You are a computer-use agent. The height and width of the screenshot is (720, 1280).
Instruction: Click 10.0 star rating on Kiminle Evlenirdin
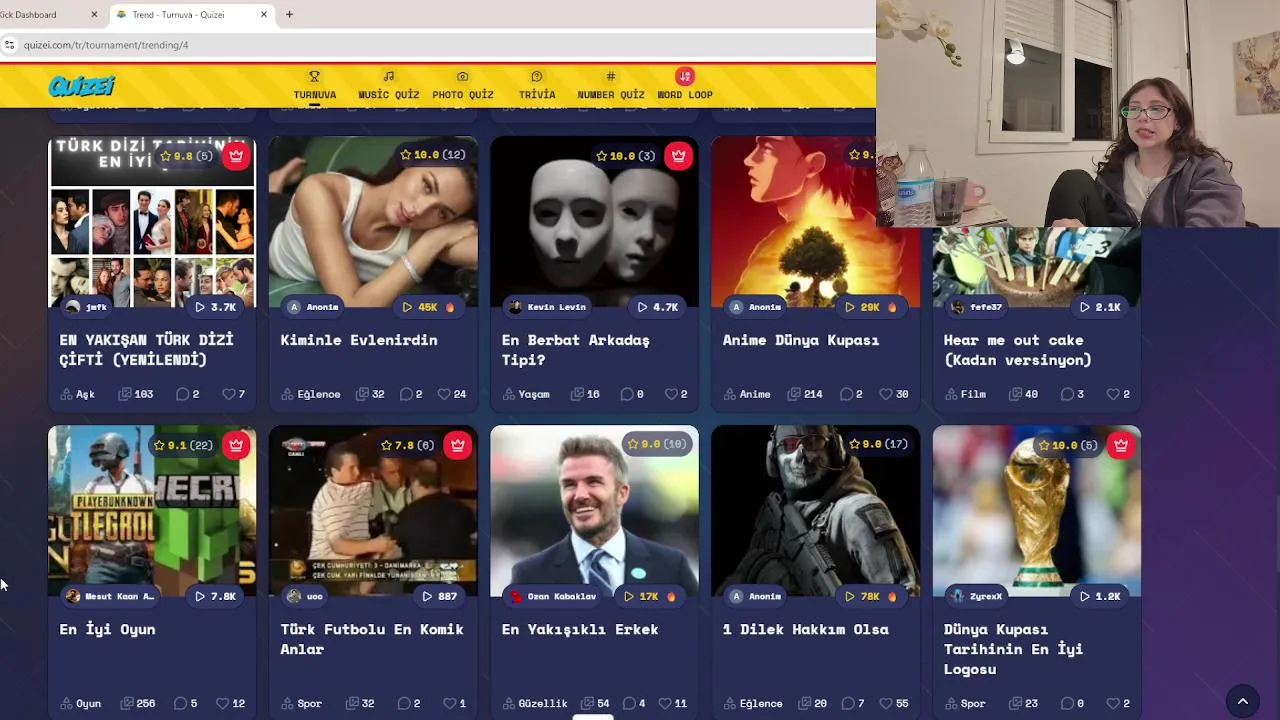pyautogui.click(x=433, y=155)
